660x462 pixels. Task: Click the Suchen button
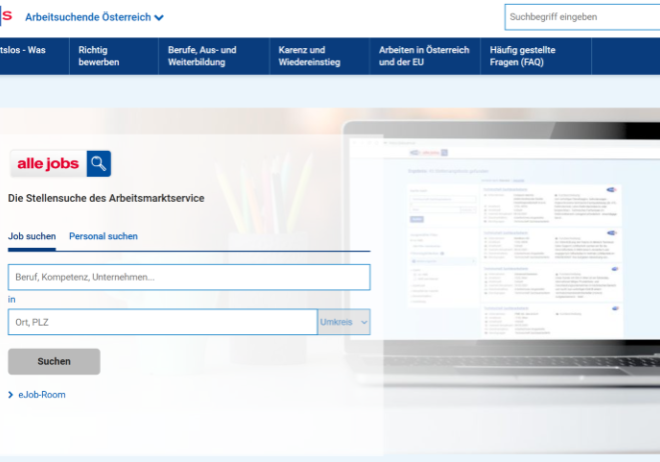pos(54,361)
